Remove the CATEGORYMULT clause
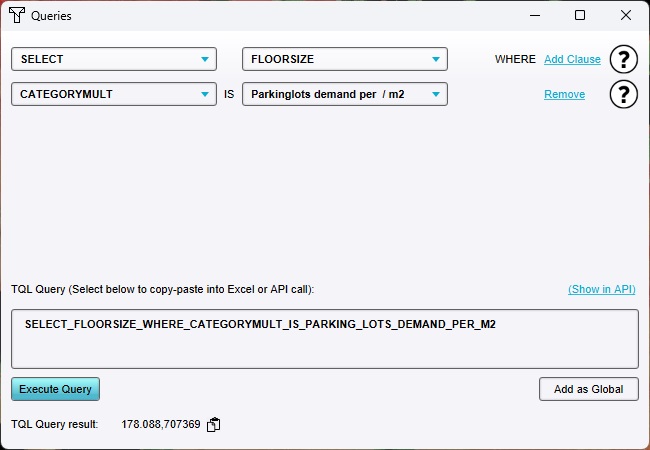This screenshot has height=450, width=650. point(564,94)
